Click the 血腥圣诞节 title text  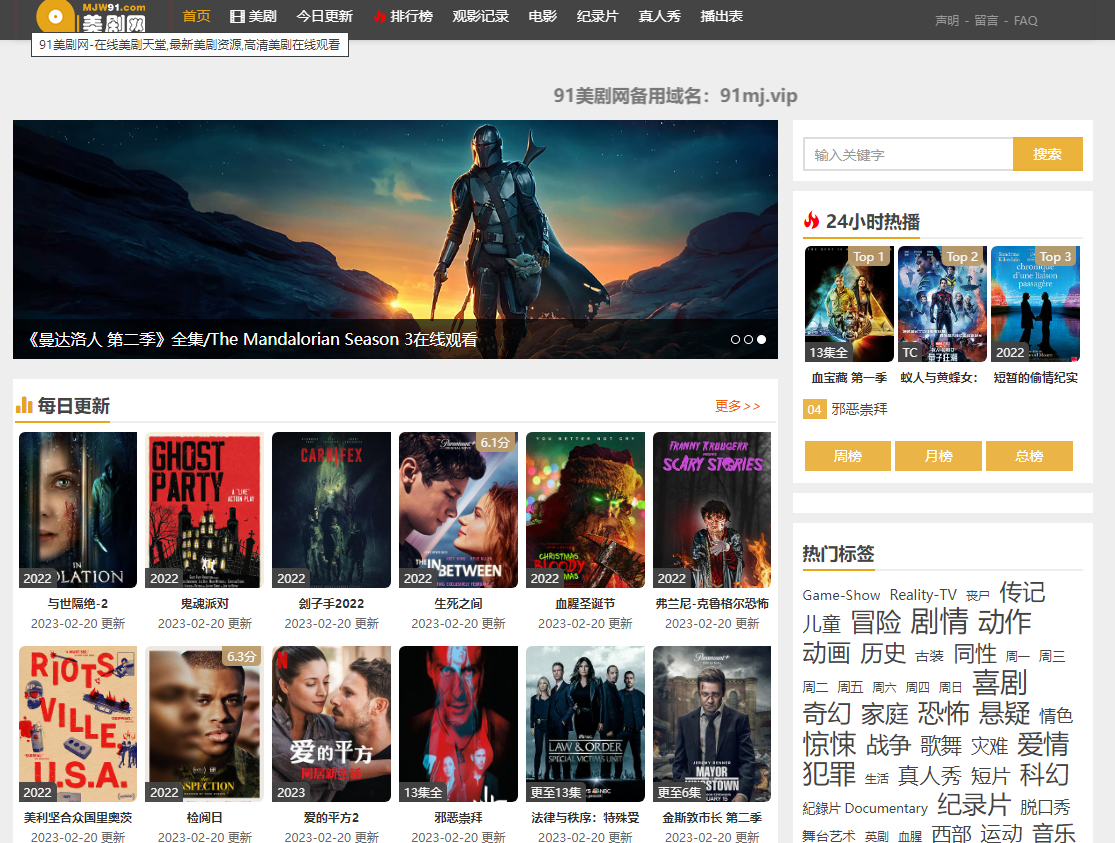pos(585,603)
